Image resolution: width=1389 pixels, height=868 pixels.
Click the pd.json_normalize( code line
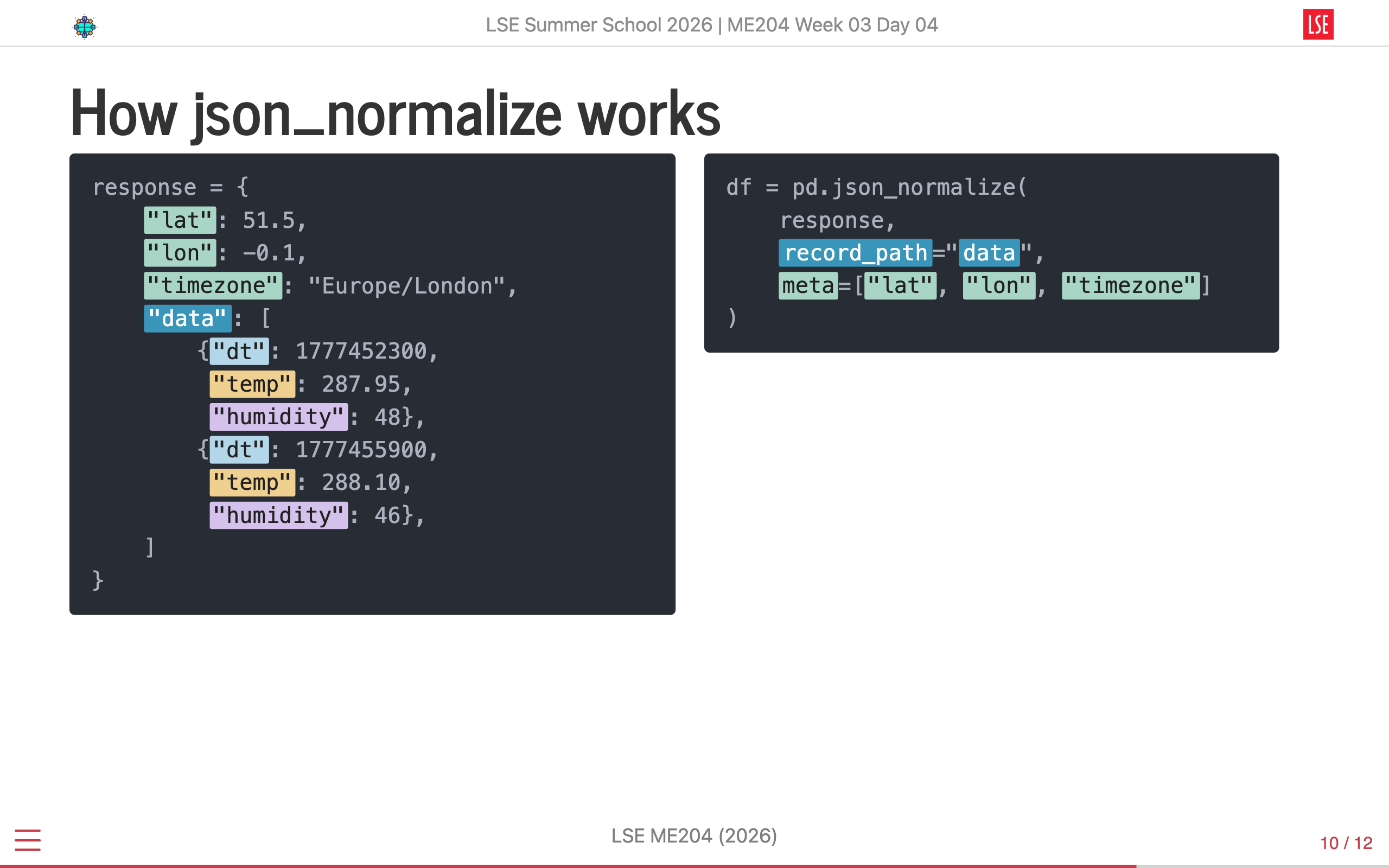(876, 188)
